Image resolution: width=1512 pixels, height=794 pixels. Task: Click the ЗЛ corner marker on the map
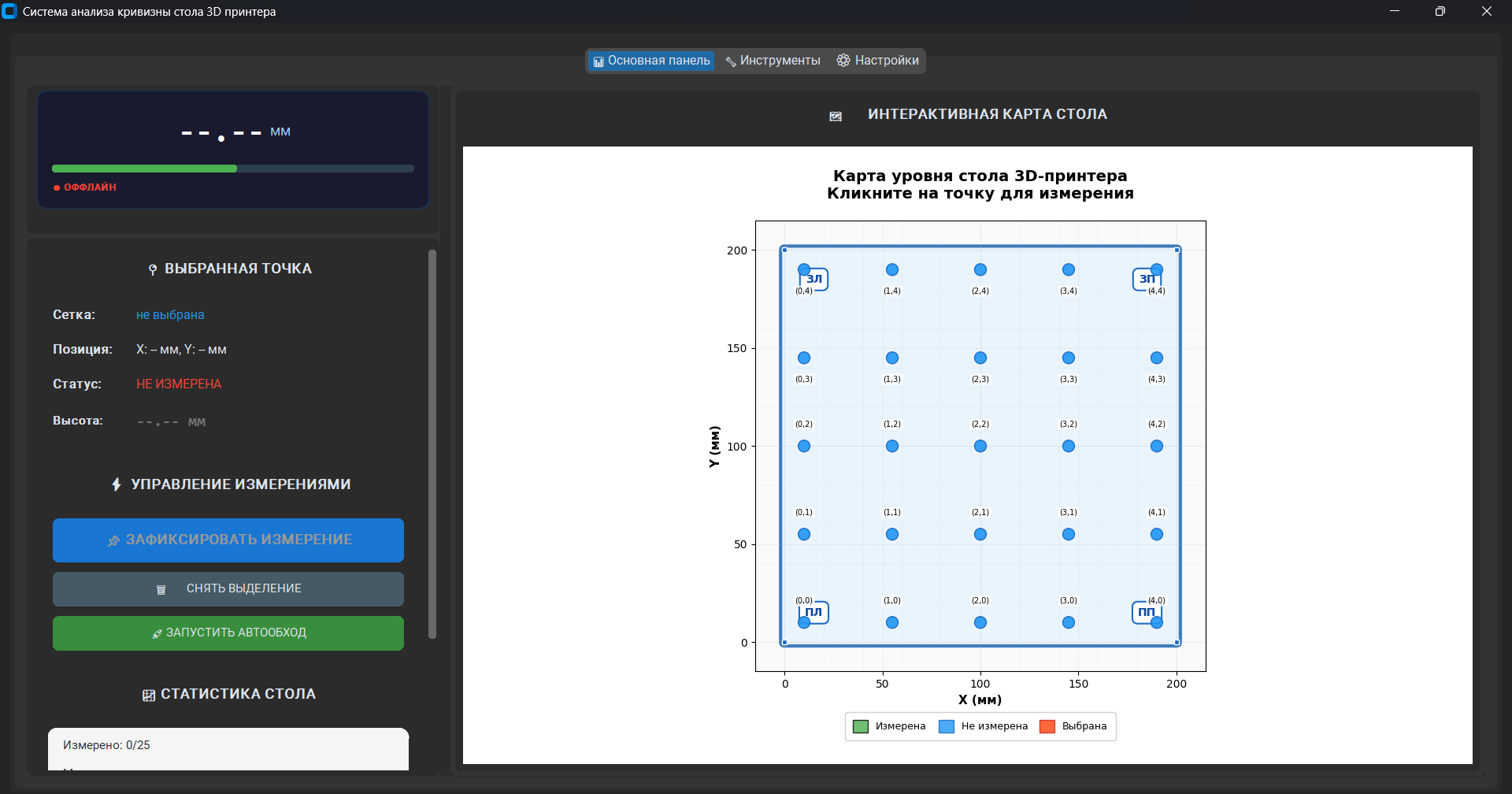[x=814, y=279]
